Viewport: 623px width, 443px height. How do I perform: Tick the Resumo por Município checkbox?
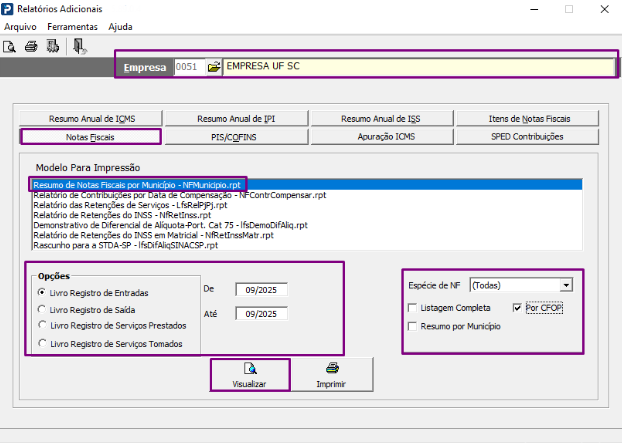click(414, 326)
